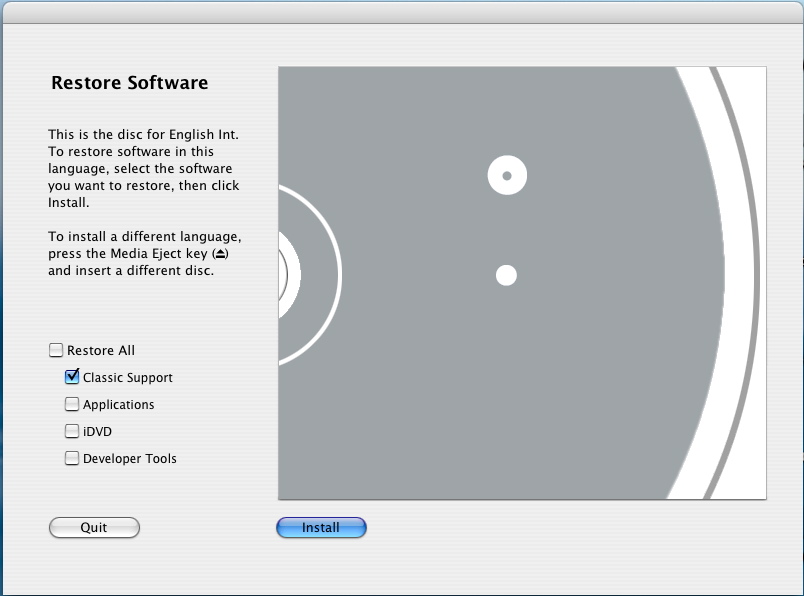Uncheck the Classic Support checkbox

(x=72, y=377)
